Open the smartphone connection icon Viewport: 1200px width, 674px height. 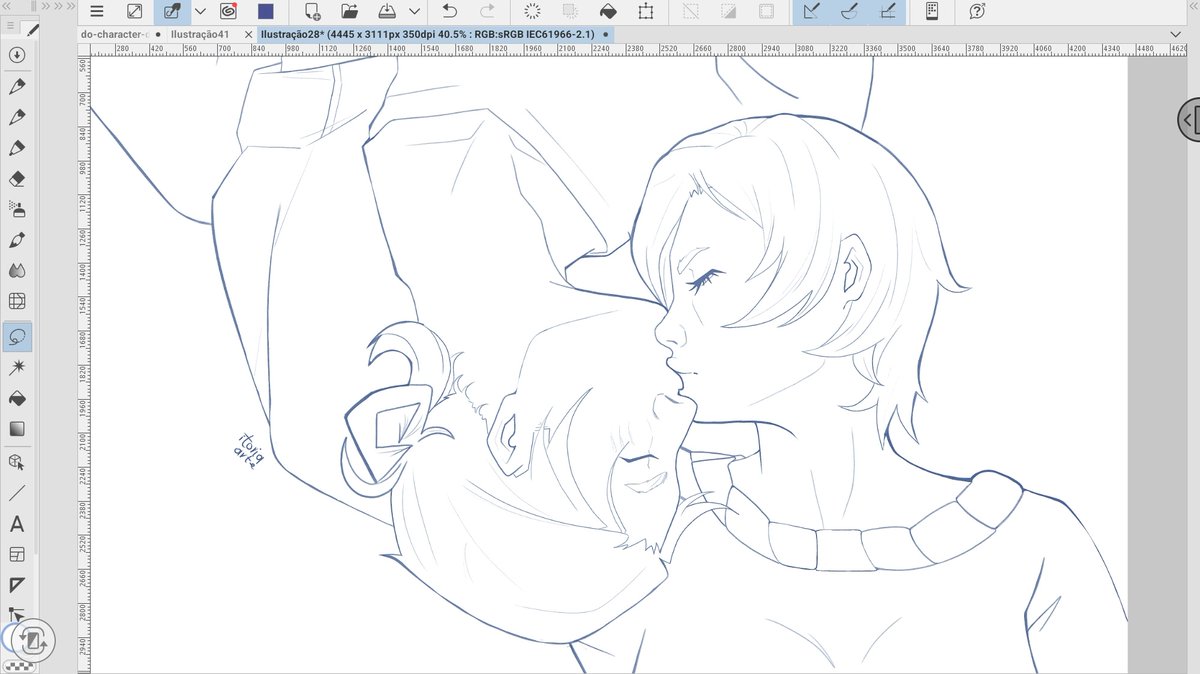(x=932, y=11)
